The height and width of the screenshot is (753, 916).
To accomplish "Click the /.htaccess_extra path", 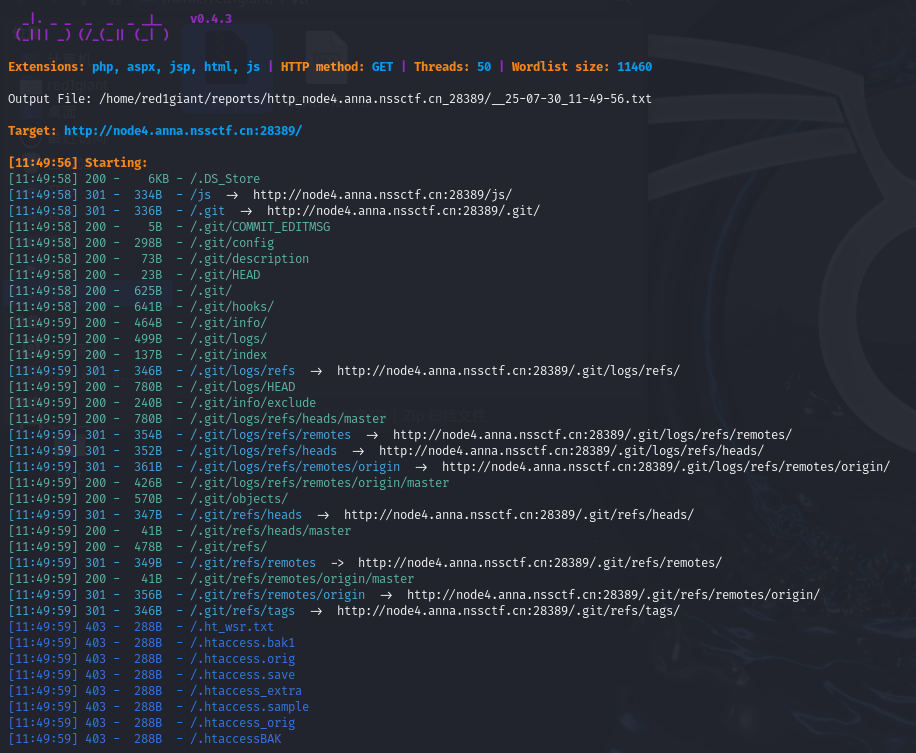I will tap(246, 690).
